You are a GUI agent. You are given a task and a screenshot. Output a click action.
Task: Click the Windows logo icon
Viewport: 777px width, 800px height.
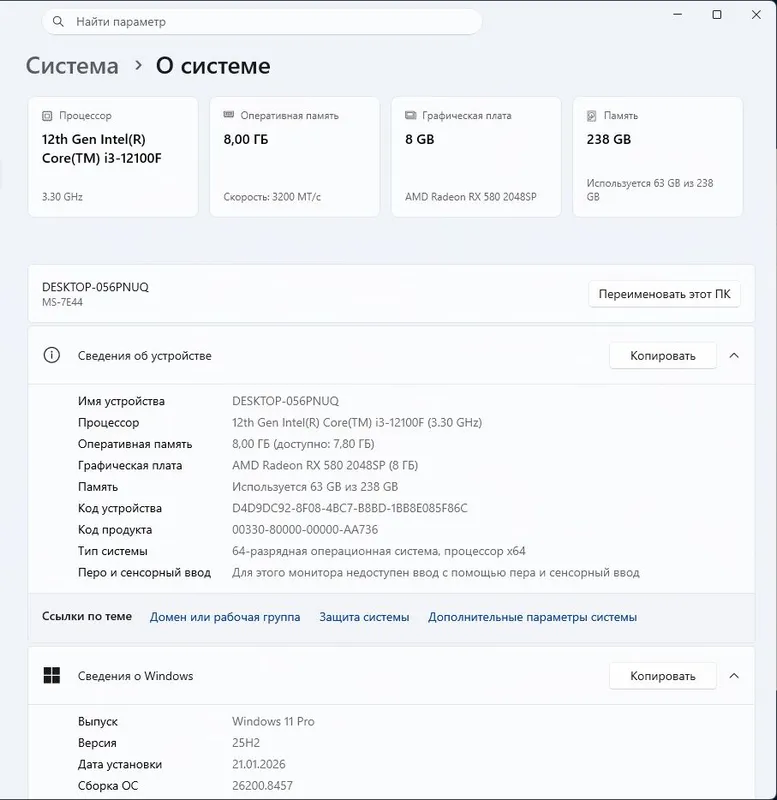(x=52, y=676)
